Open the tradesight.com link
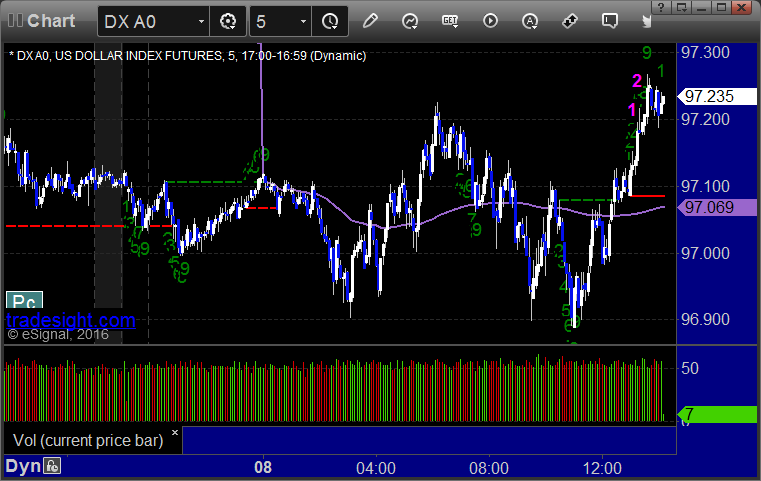 (x=71, y=320)
